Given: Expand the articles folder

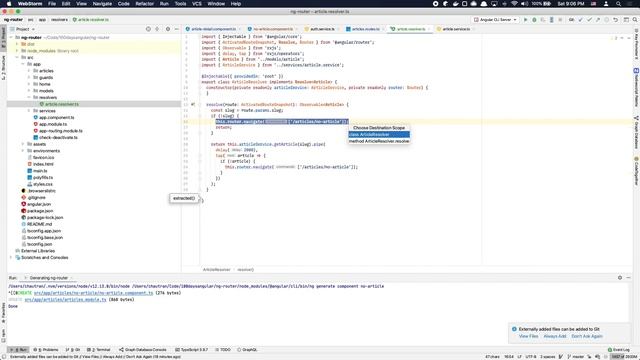Looking at the screenshot, I should pyautogui.click(x=29, y=71).
